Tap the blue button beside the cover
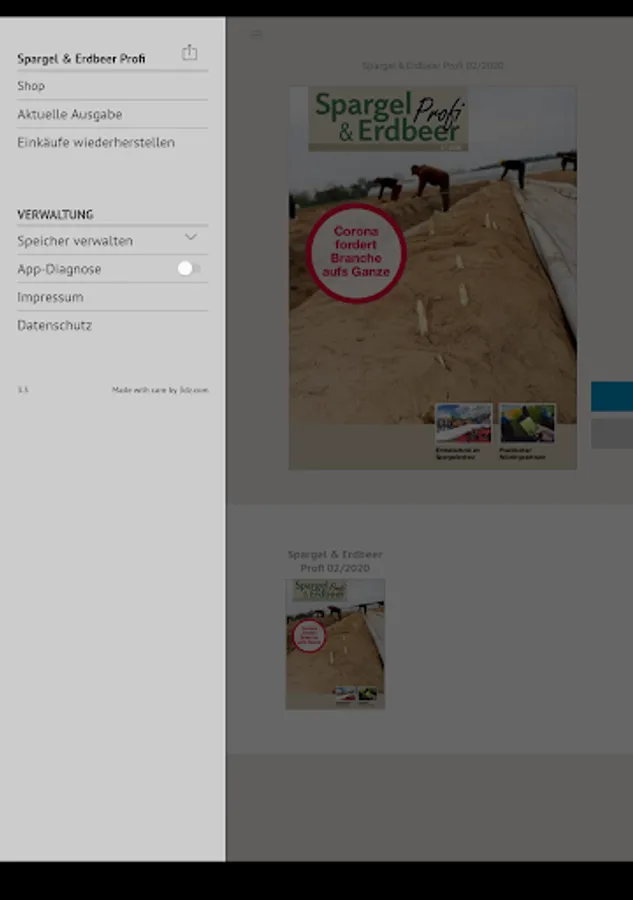 pyautogui.click(x=612, y=397)
